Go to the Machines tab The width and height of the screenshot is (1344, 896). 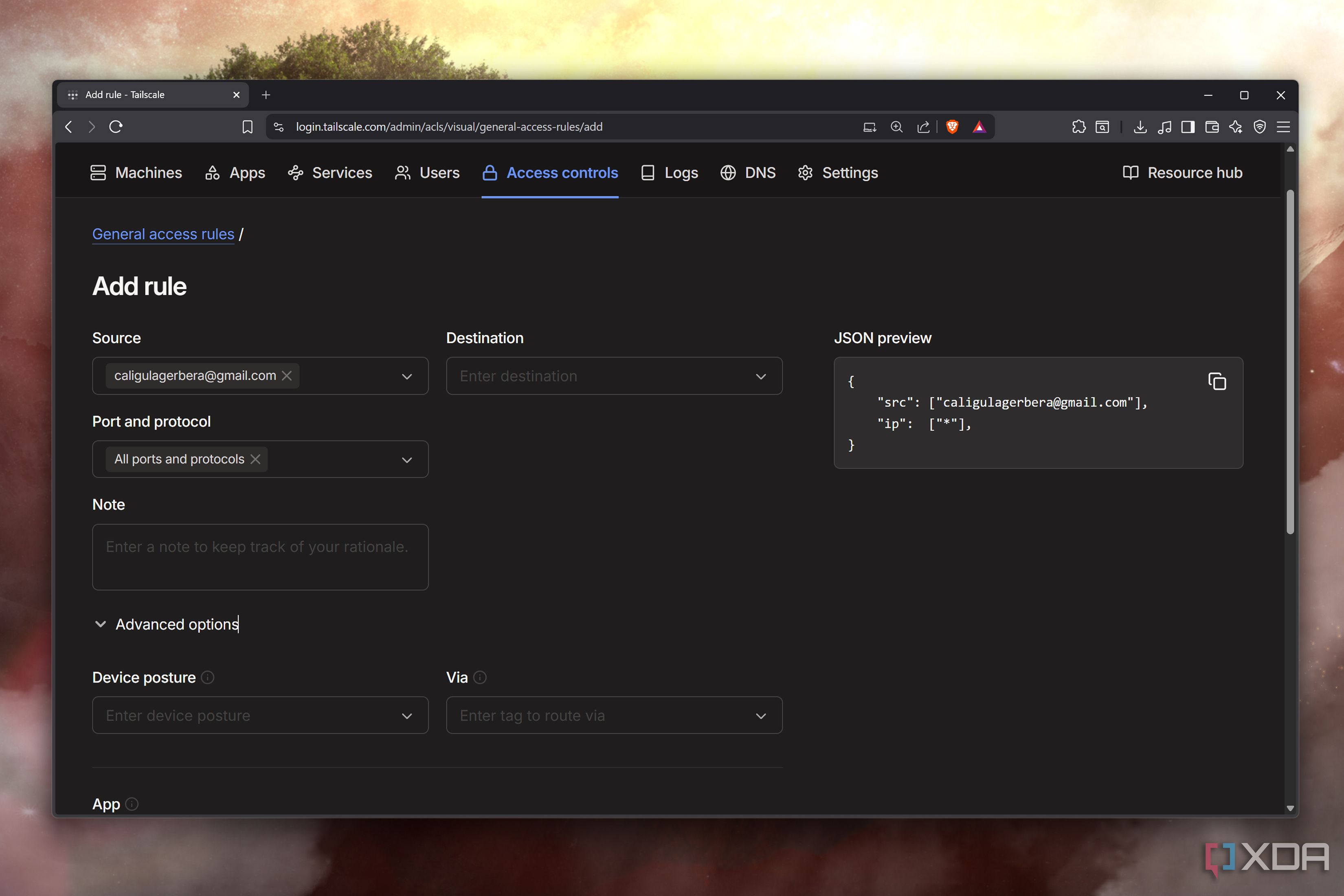136,173
